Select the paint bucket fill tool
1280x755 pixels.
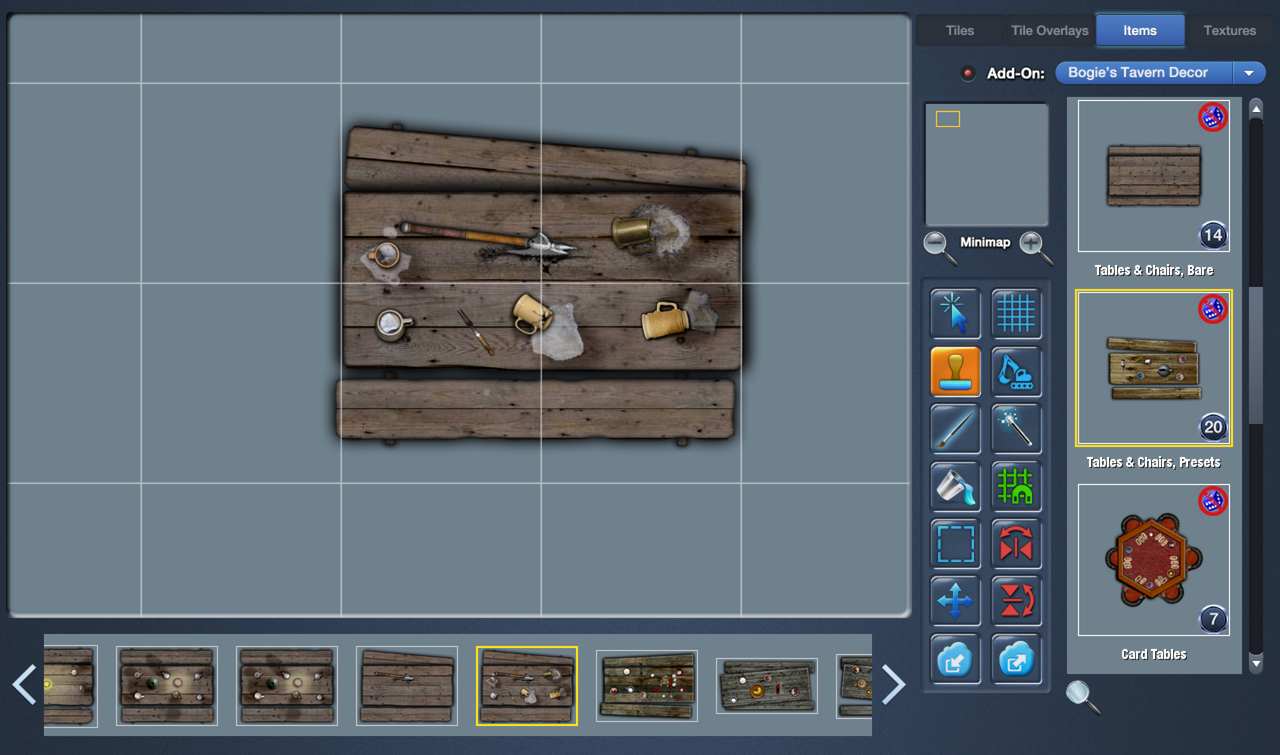click(x=955, y=487)
